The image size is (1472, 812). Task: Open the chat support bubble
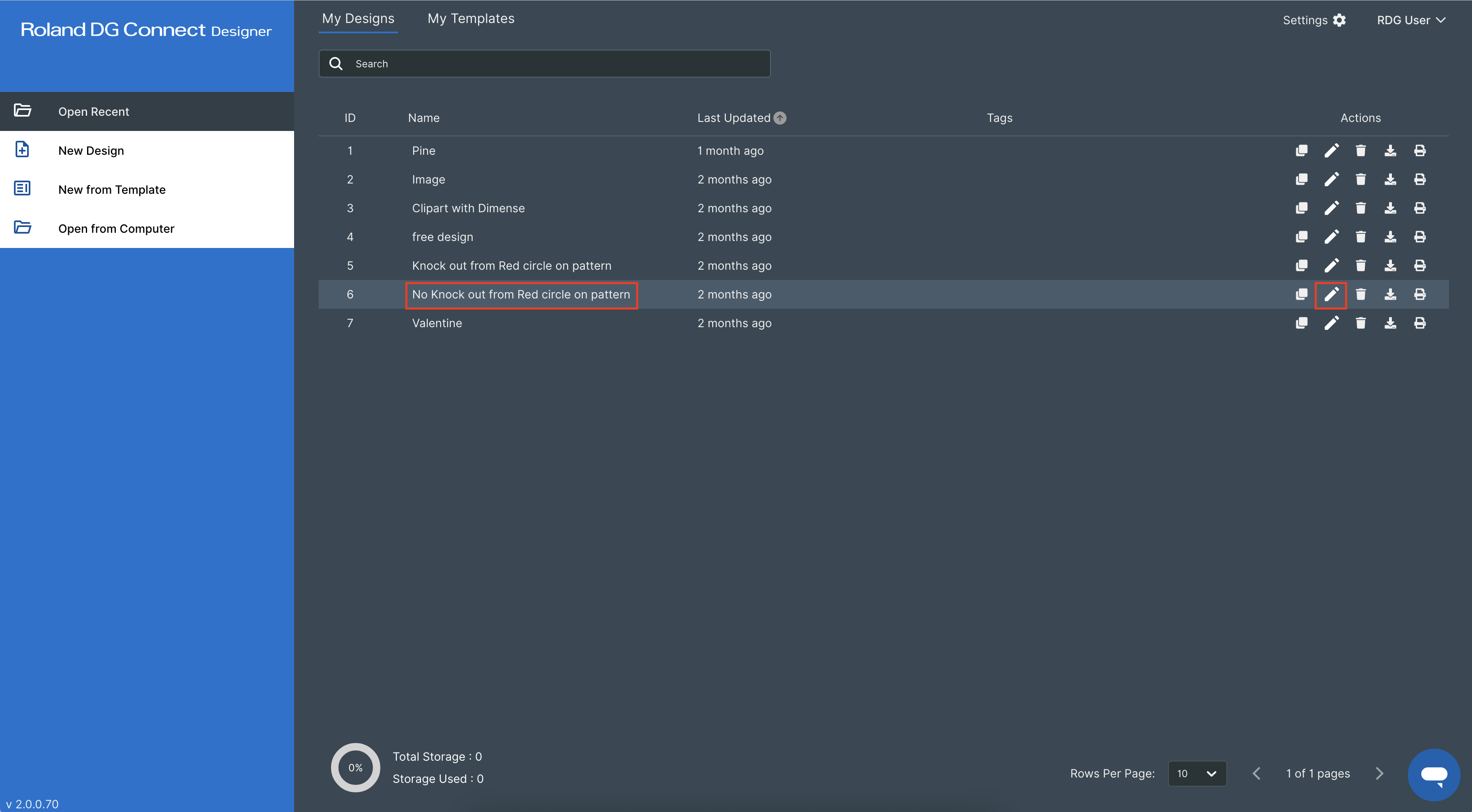1434,774
